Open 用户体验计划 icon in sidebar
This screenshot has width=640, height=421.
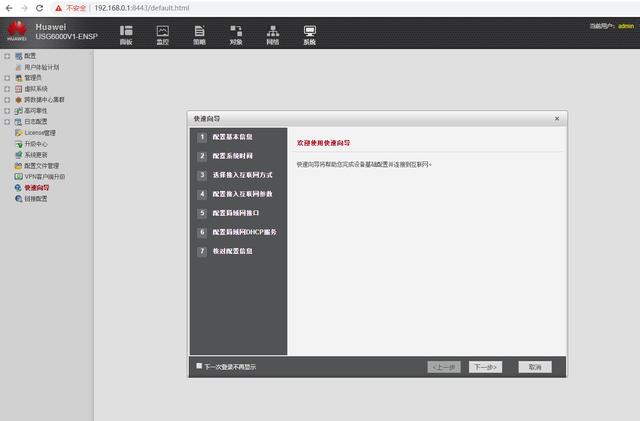pos(18,67)
